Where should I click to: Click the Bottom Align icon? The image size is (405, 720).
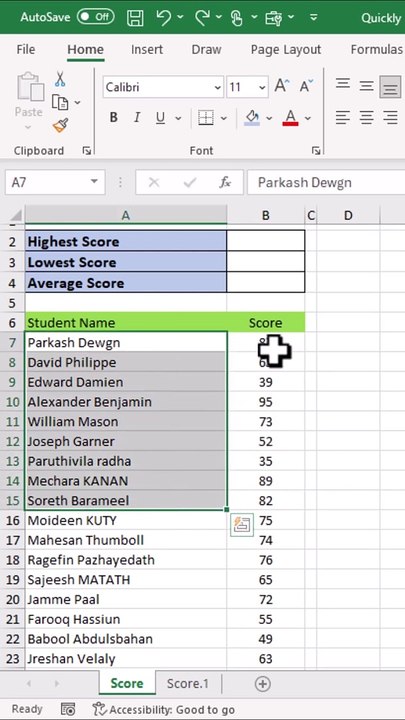pyautogui.click(x=390, y=87)
